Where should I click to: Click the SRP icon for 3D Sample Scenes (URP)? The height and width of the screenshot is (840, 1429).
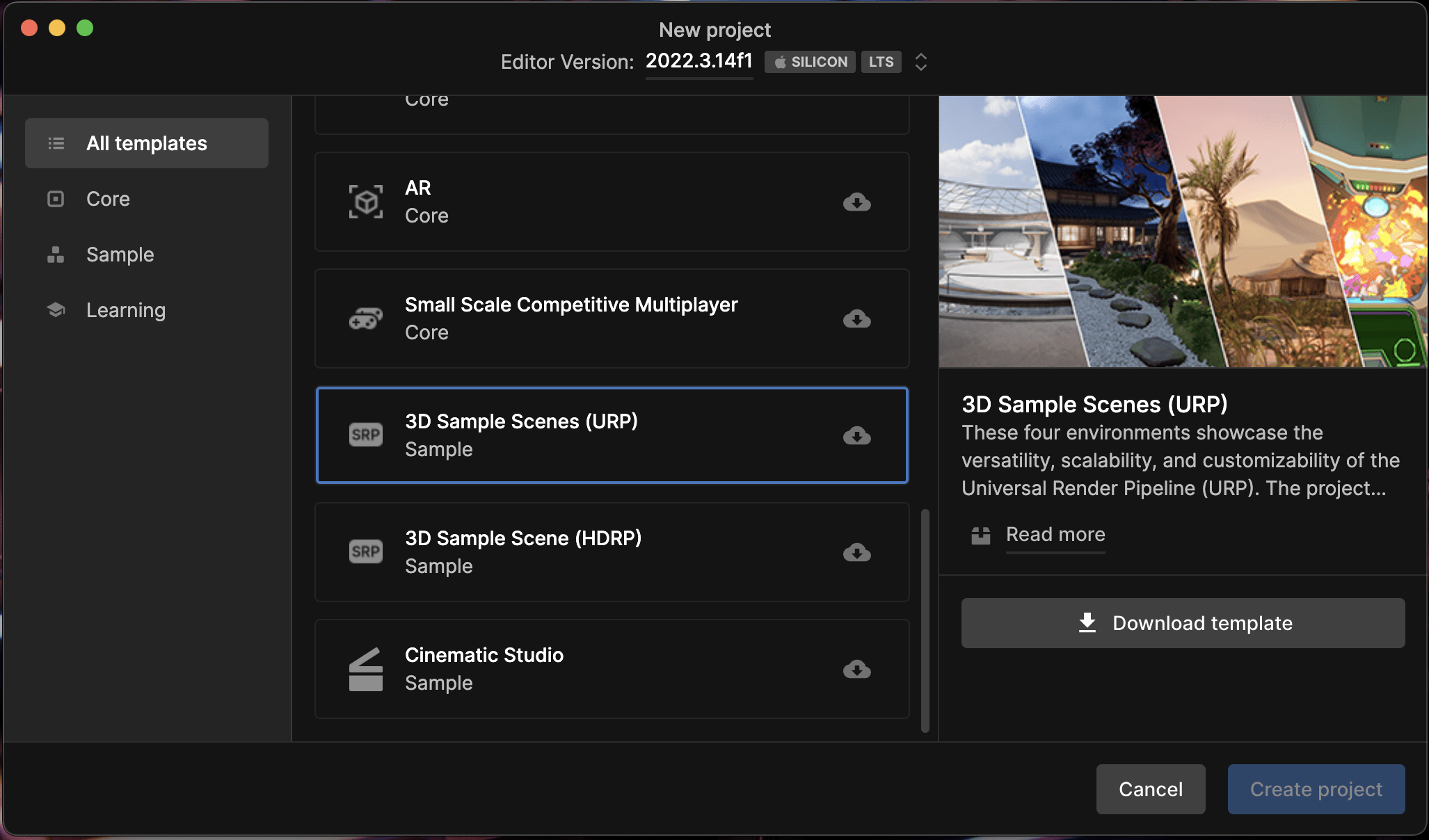365,435
